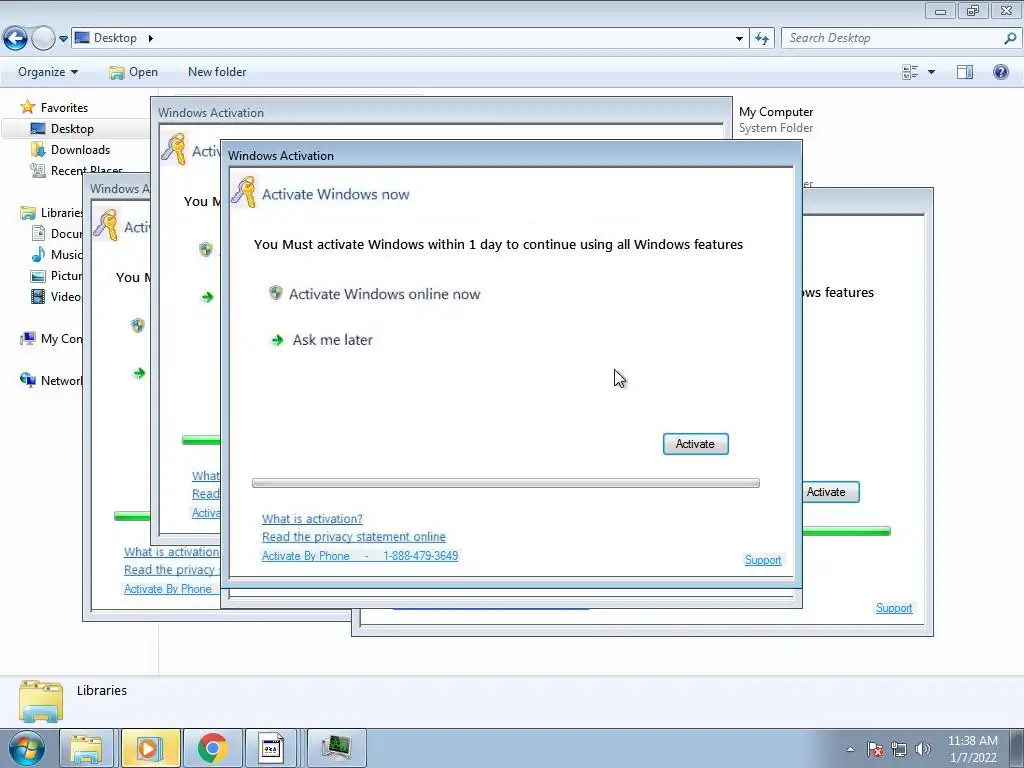This screenshot has width=1024, height=768.
Task: Open Windows Media Player from taskbar
Action: pyautogui.click(x=150, y=748)
